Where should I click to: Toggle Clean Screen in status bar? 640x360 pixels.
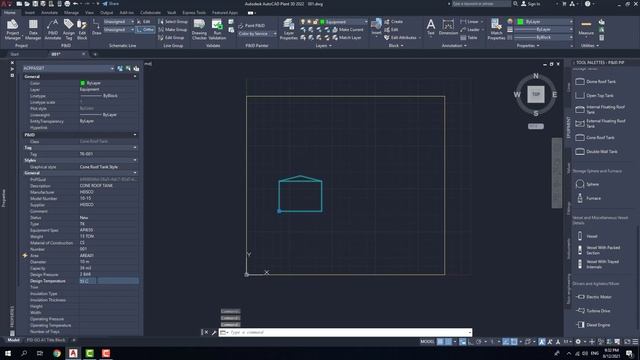[x=627, y=342]
